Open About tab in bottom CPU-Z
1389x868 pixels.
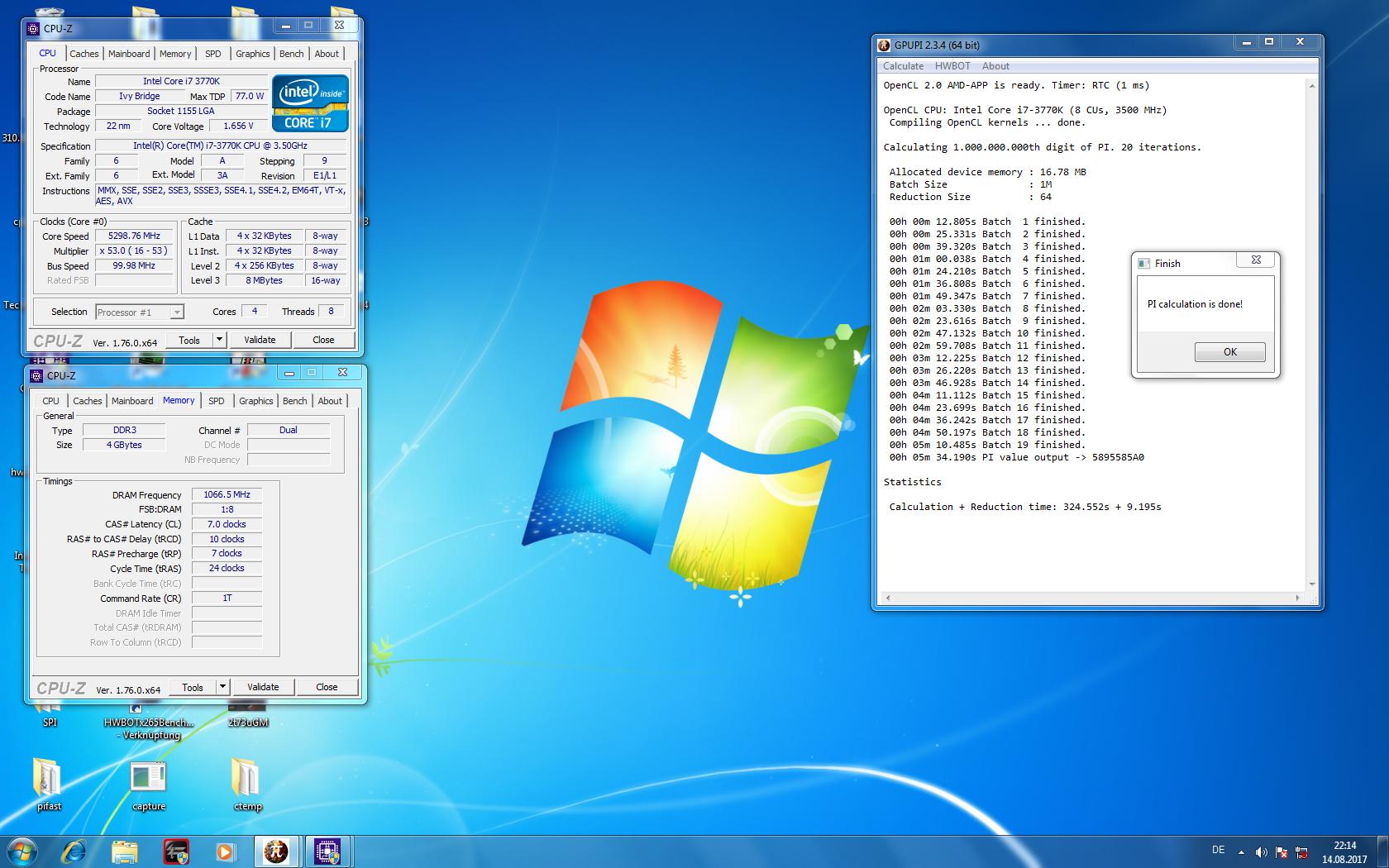tap(330, 401)
